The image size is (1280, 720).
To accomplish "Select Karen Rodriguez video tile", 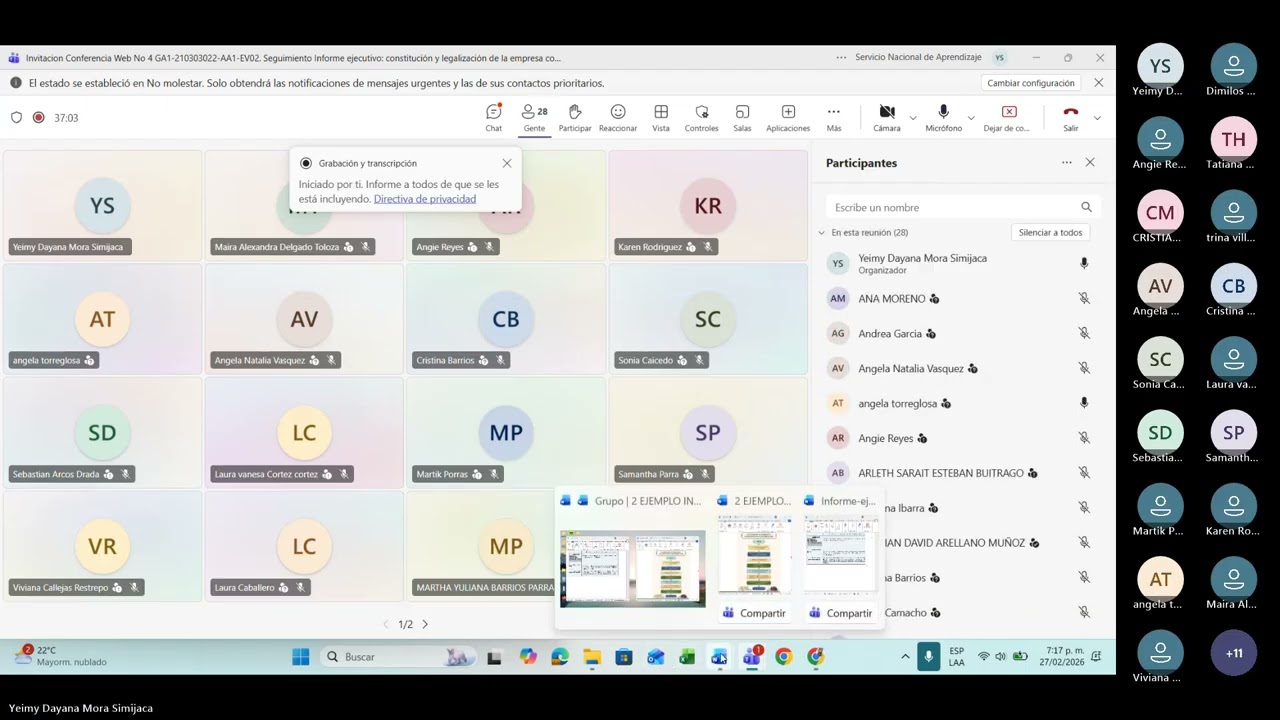I will (x=708, y=206).
